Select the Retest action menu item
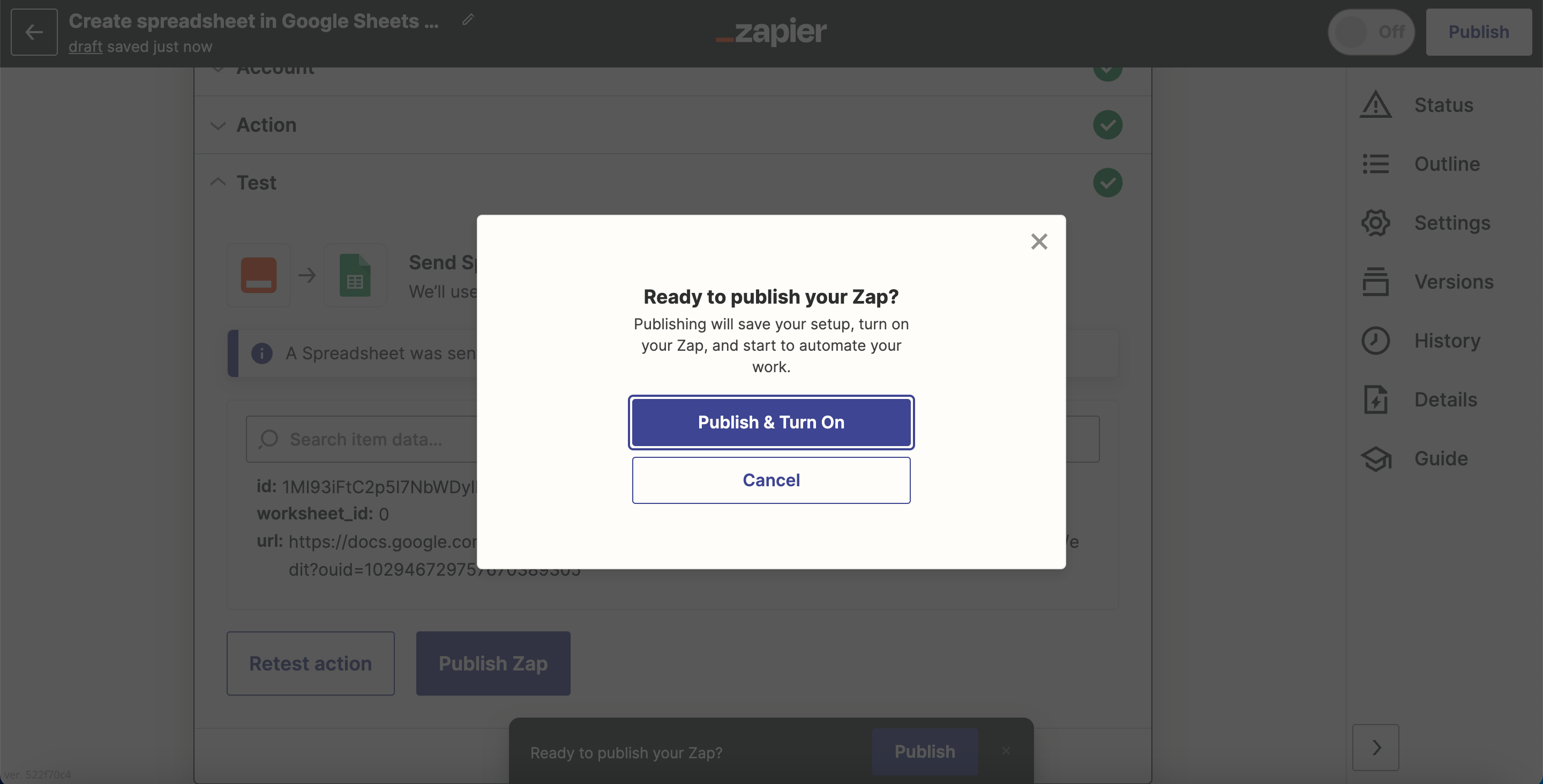Viewport: 1543px width, 784px height. click(x=310, y=662)
